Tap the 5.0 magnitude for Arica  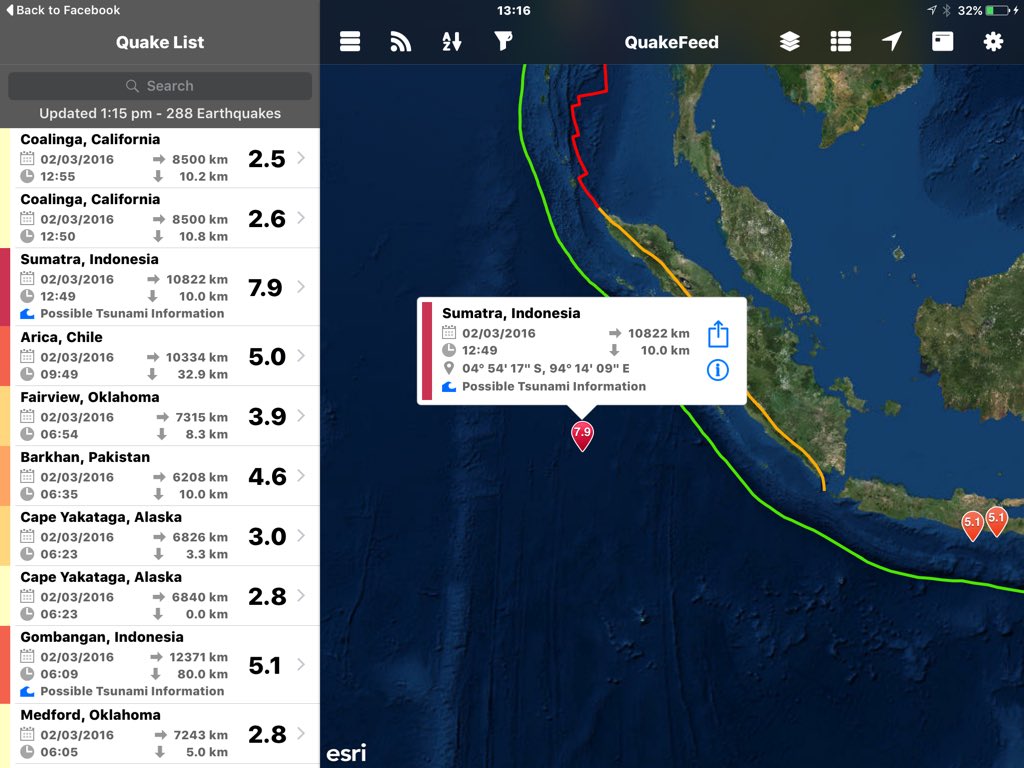(267, 357)
